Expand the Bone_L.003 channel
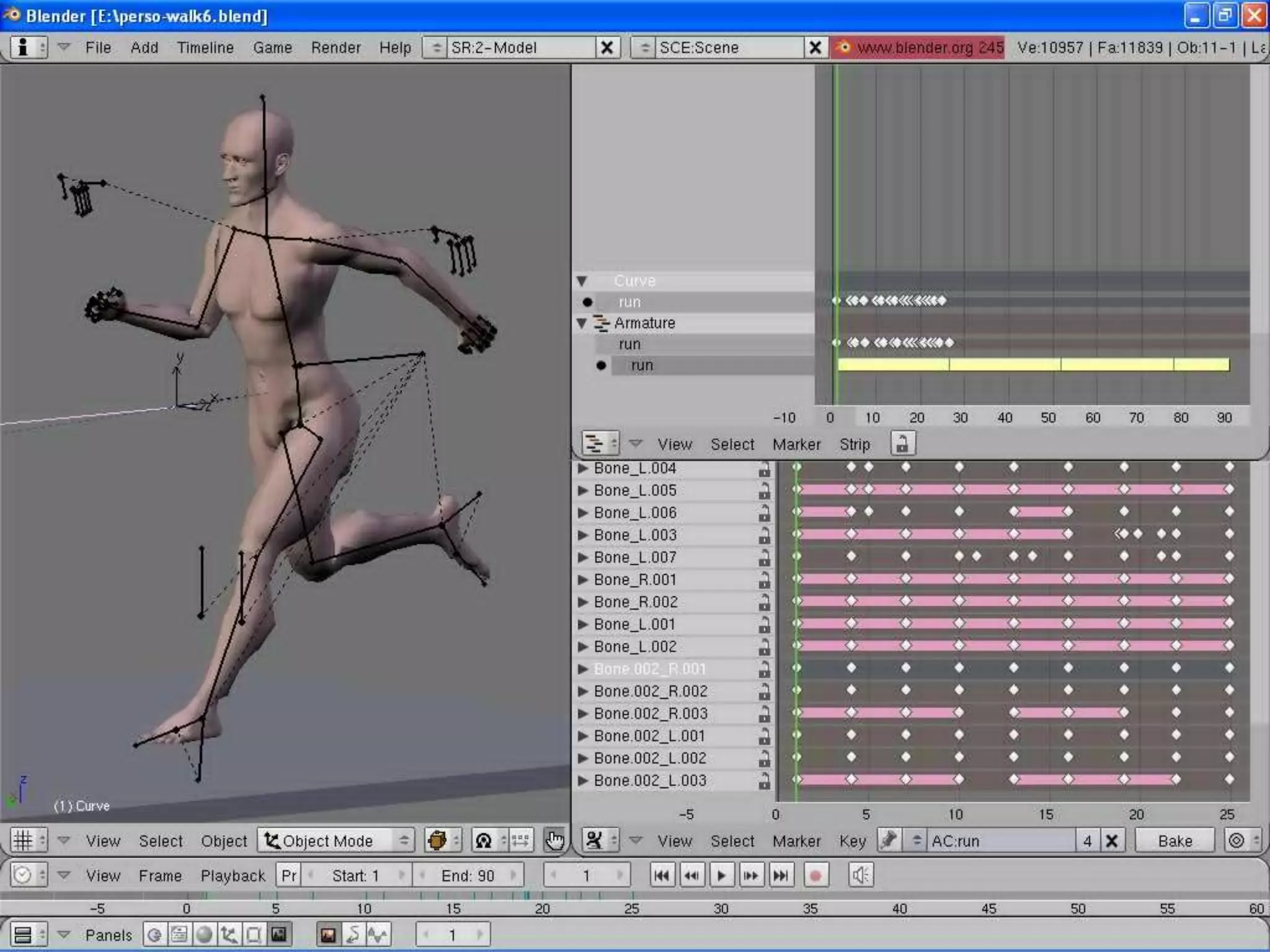The image size is (1270, 952). coord(582,535)
